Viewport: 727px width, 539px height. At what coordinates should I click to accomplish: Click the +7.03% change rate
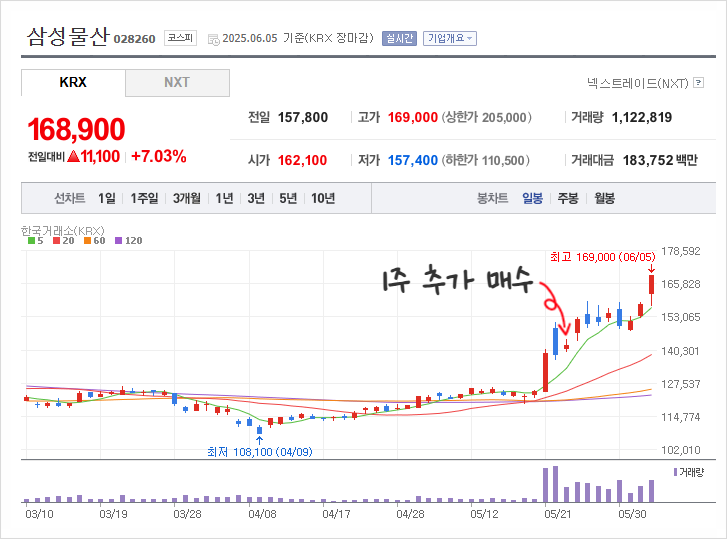(x=159, y=156)
